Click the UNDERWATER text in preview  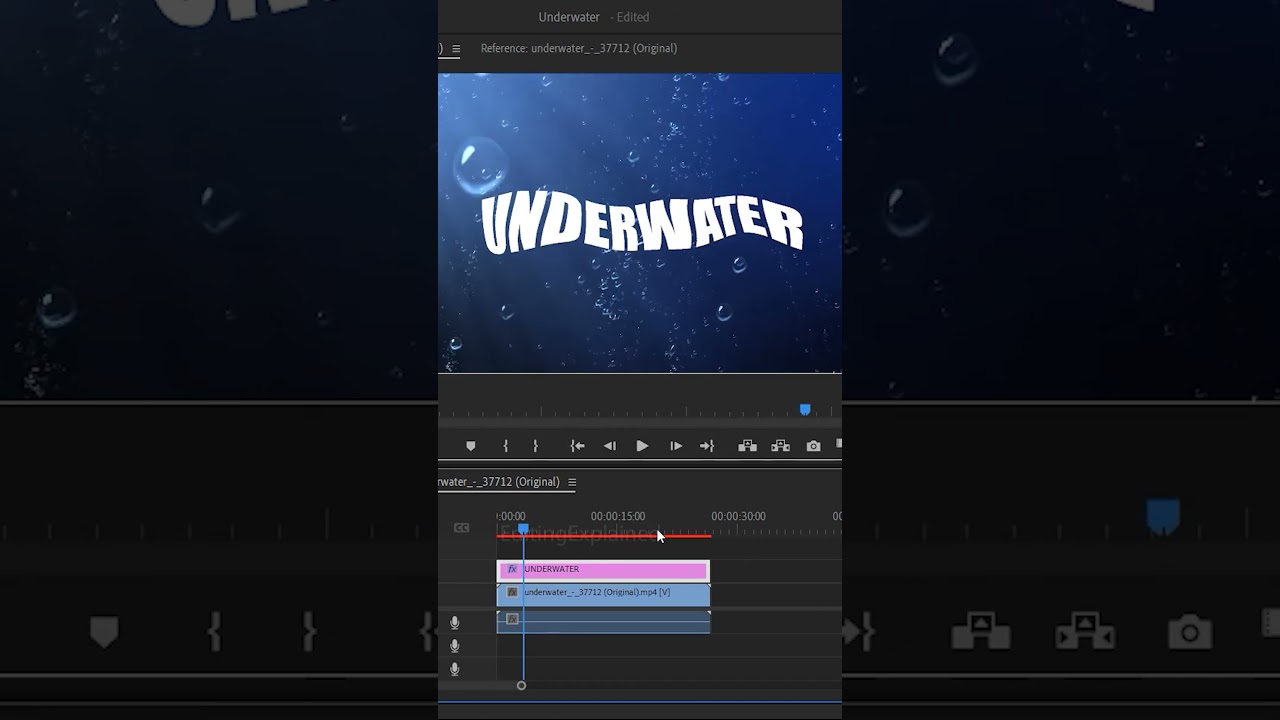click(642, 224)
